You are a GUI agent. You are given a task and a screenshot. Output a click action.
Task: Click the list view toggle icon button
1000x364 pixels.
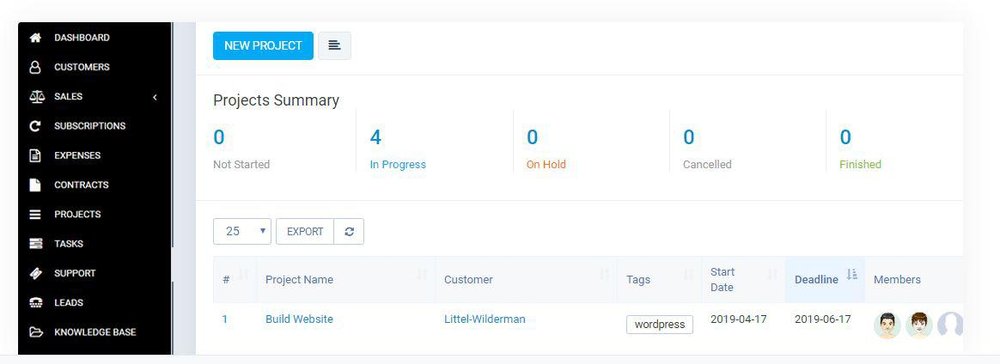pyautogui.click(x=334, y=45)
